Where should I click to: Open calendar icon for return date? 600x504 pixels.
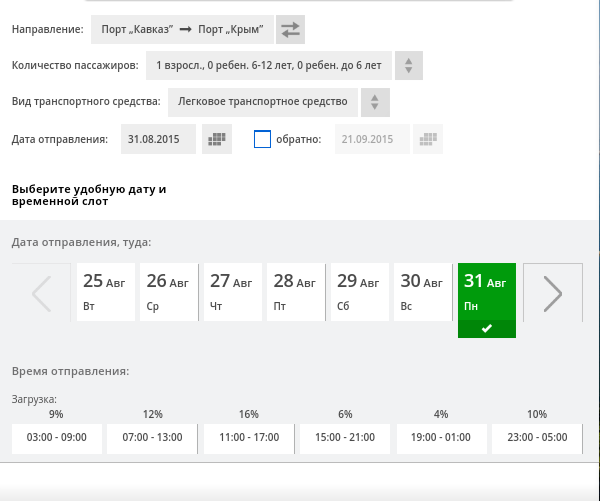coord(427,139)
